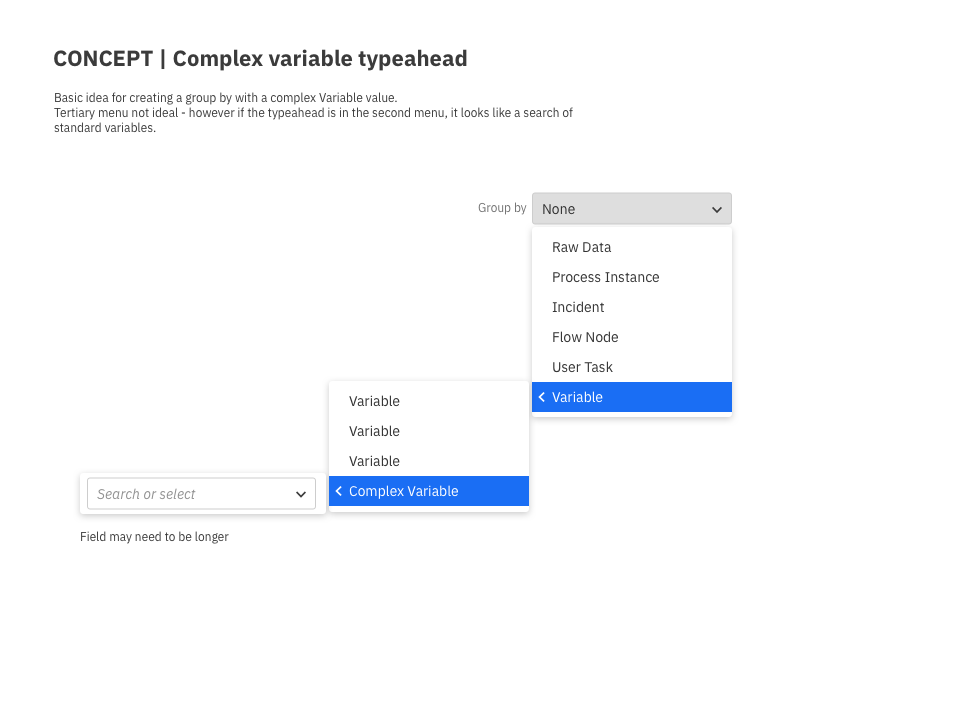The height and width of the screenshot is (709, 976).
Task: Select the third Variable option in the submenu
Action: 374,461
